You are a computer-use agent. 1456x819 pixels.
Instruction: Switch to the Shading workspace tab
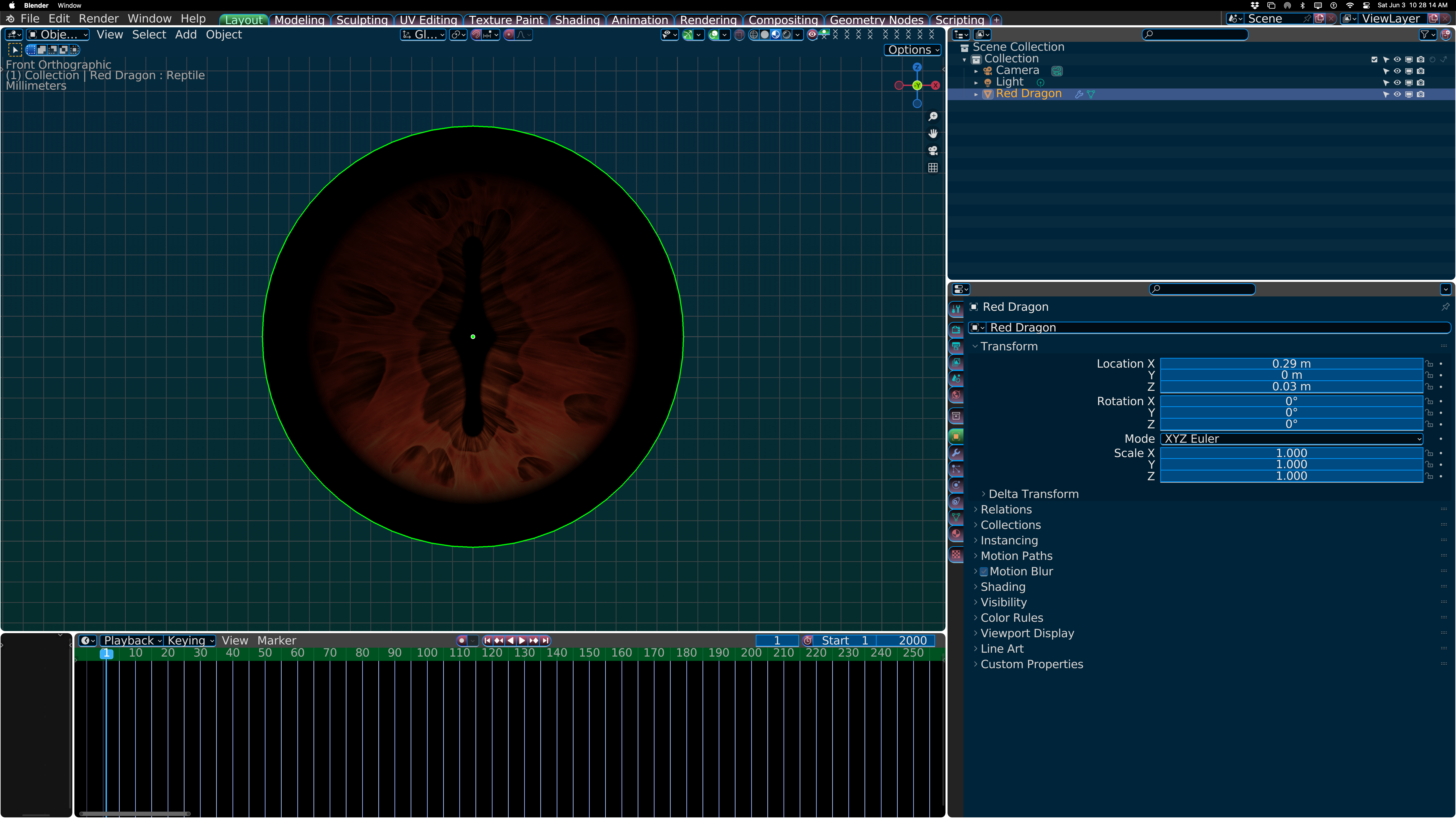(577, 20)
